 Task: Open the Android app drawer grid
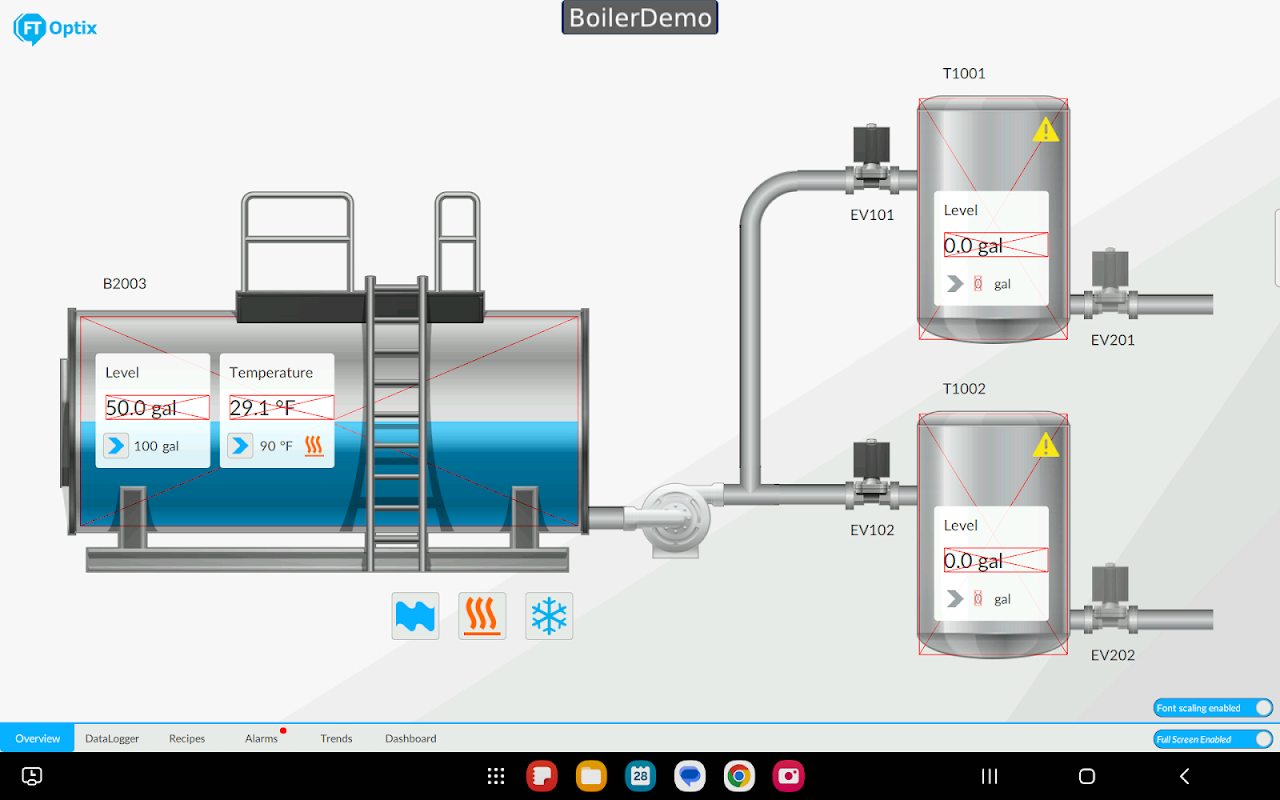495,776
